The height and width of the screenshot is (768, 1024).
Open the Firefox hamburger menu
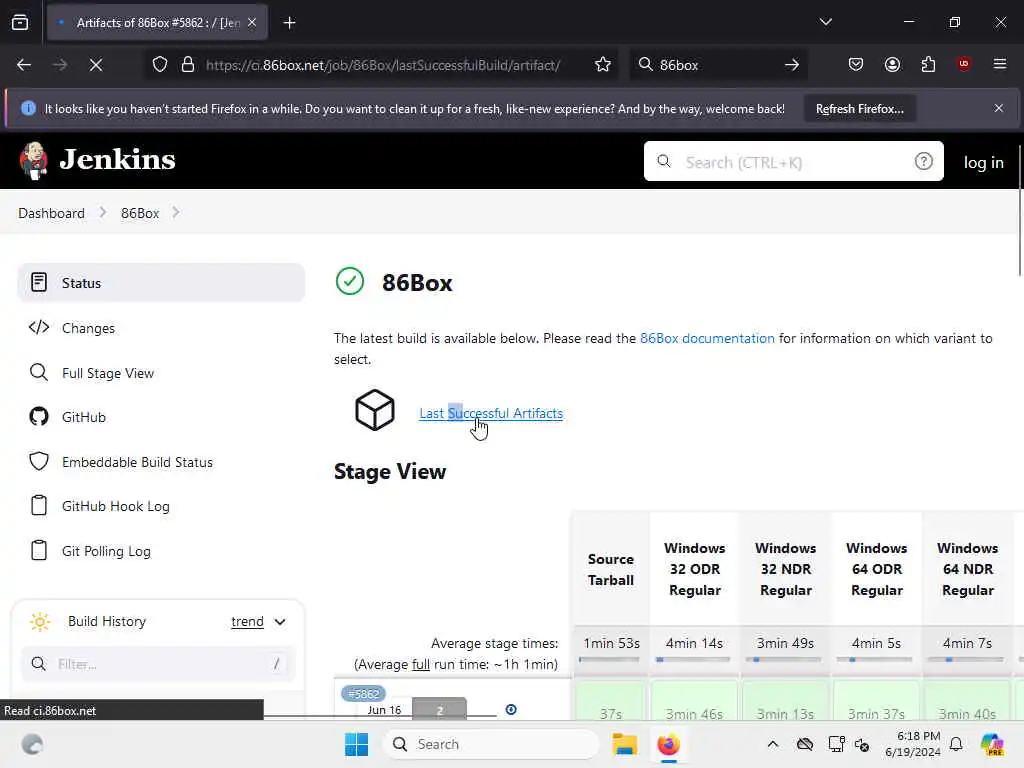point(1000,64)
